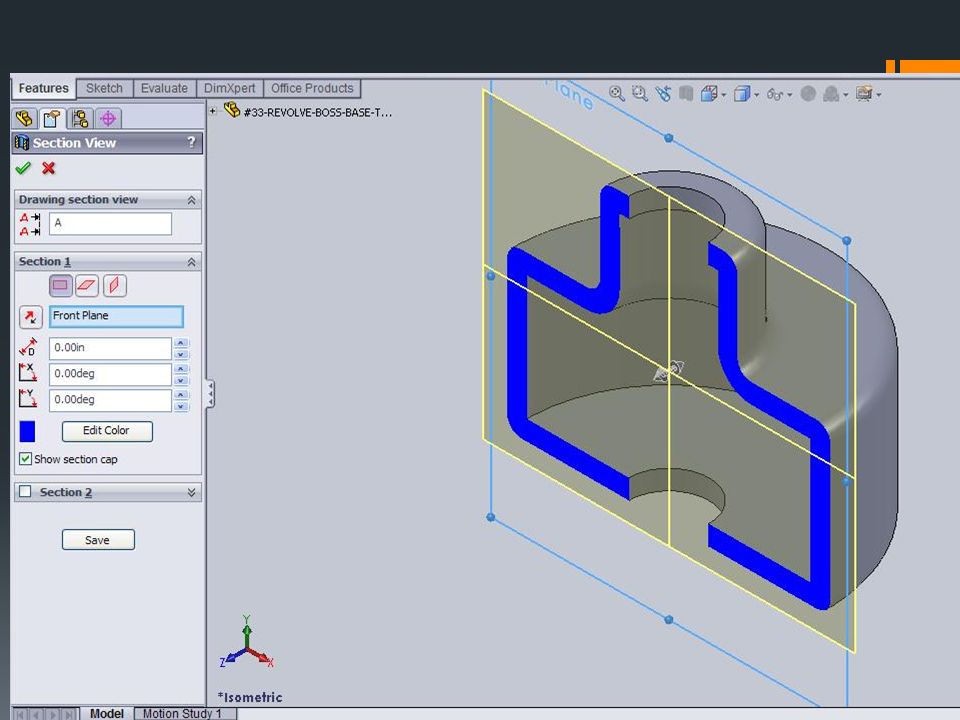Click Display Style cube icon
Image resolution: width=960 pixels, height=720 pixels.
pos(741,94)
